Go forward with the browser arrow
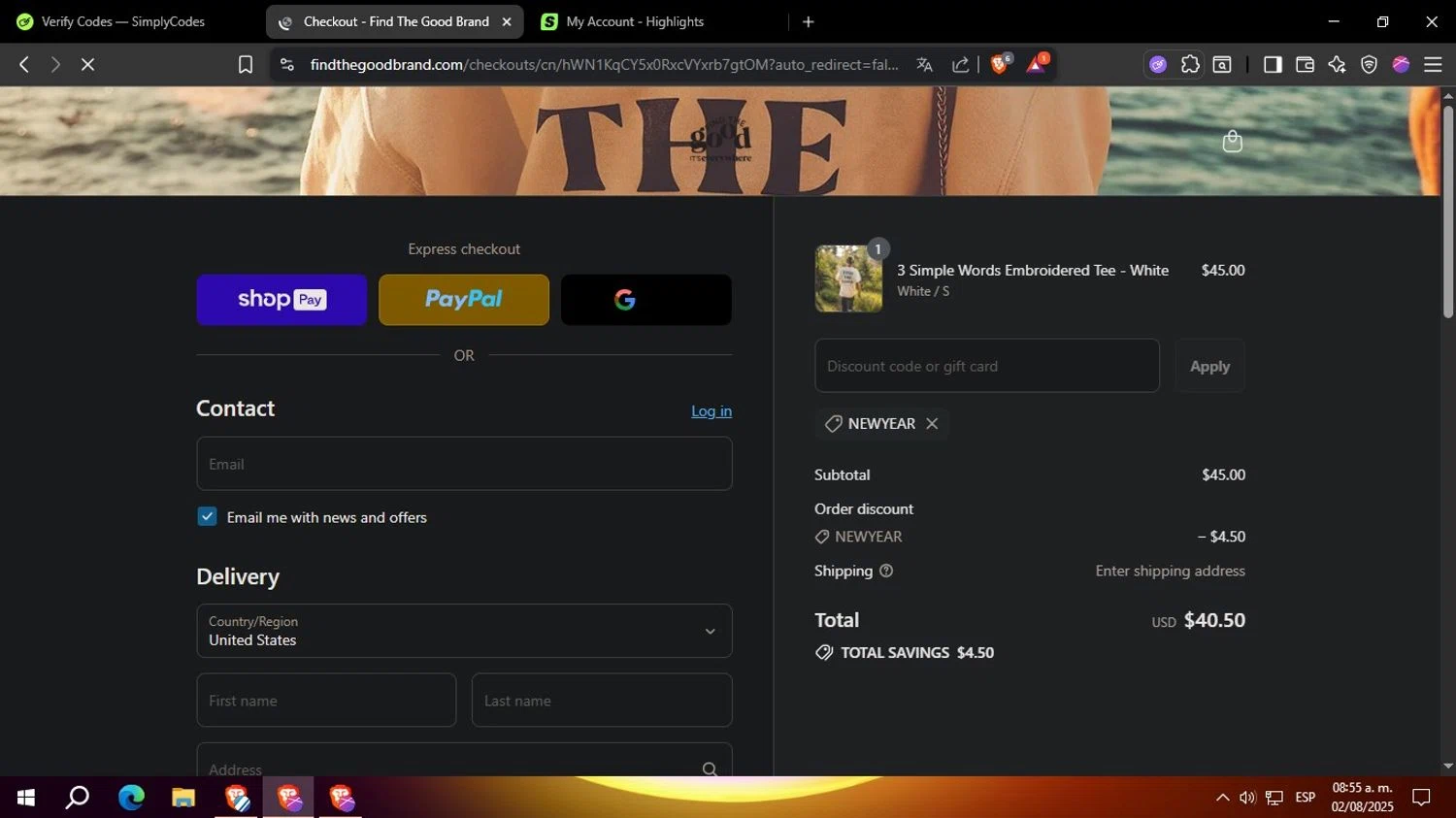 coord(55,64)
